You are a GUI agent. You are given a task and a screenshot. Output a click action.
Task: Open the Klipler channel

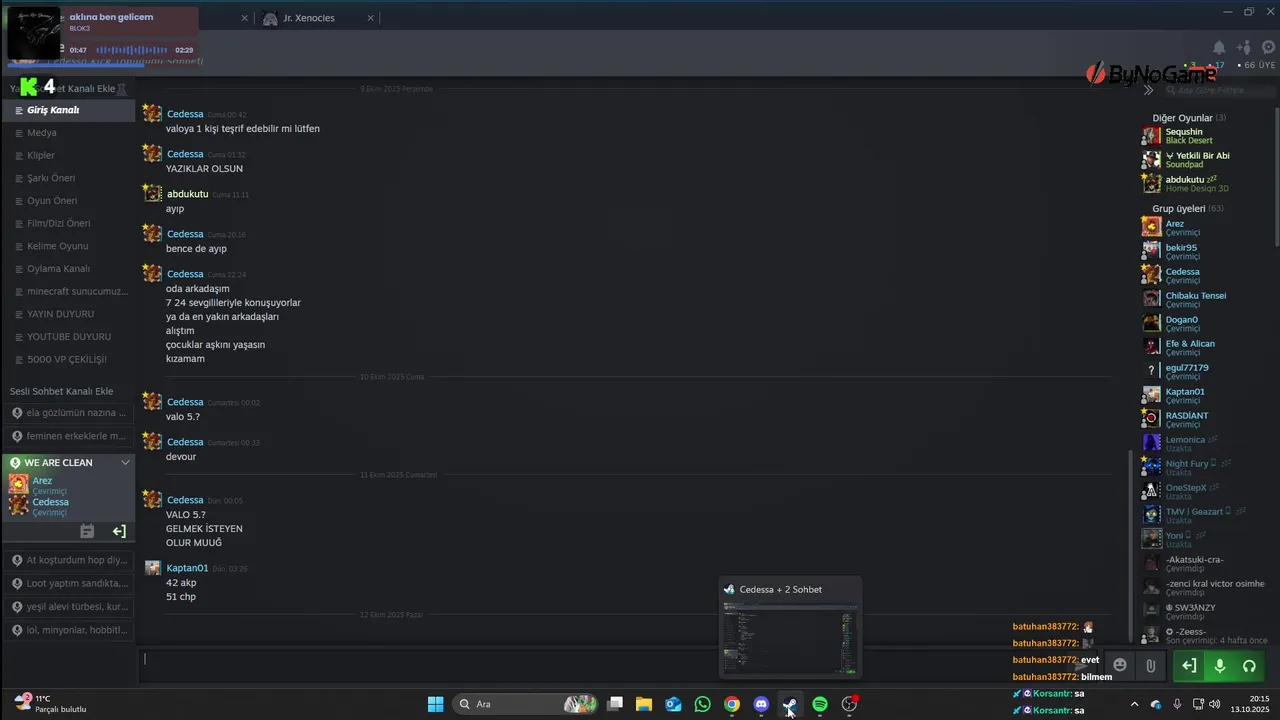coord(68,155)
